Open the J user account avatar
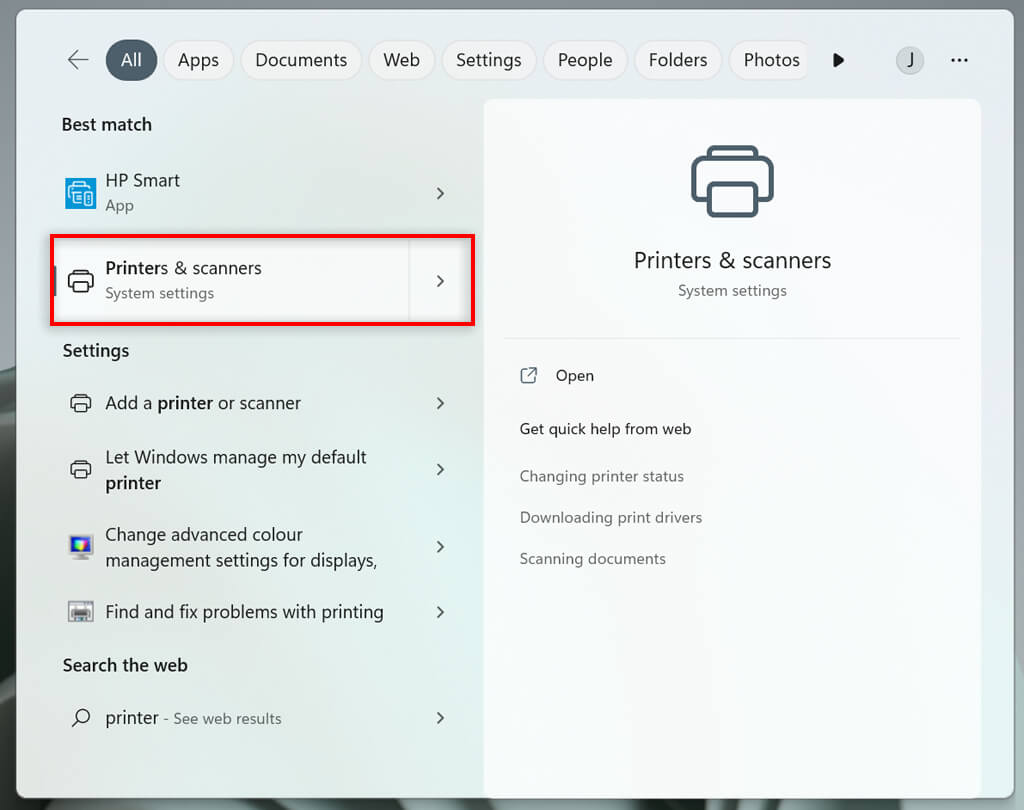The height and width of the screenshot is (810, 1024). pos(910,60)
